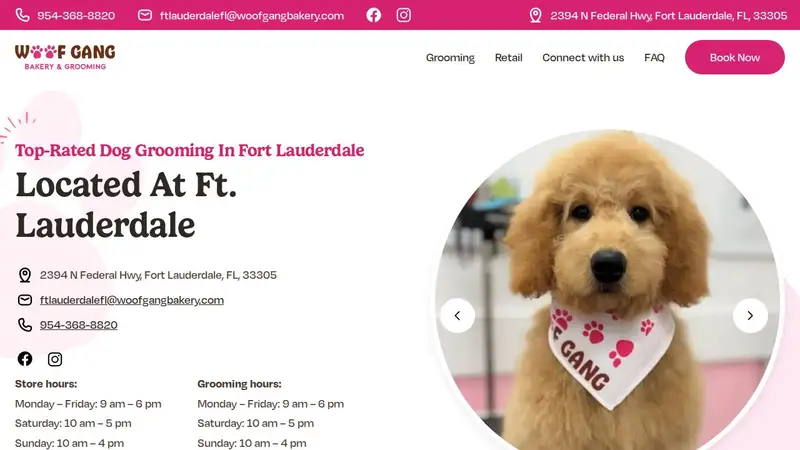Click store hours 'Monday – Friday: 9 am – 6 pm'
The height and width of the screenshot is (450, 800).
88,404
